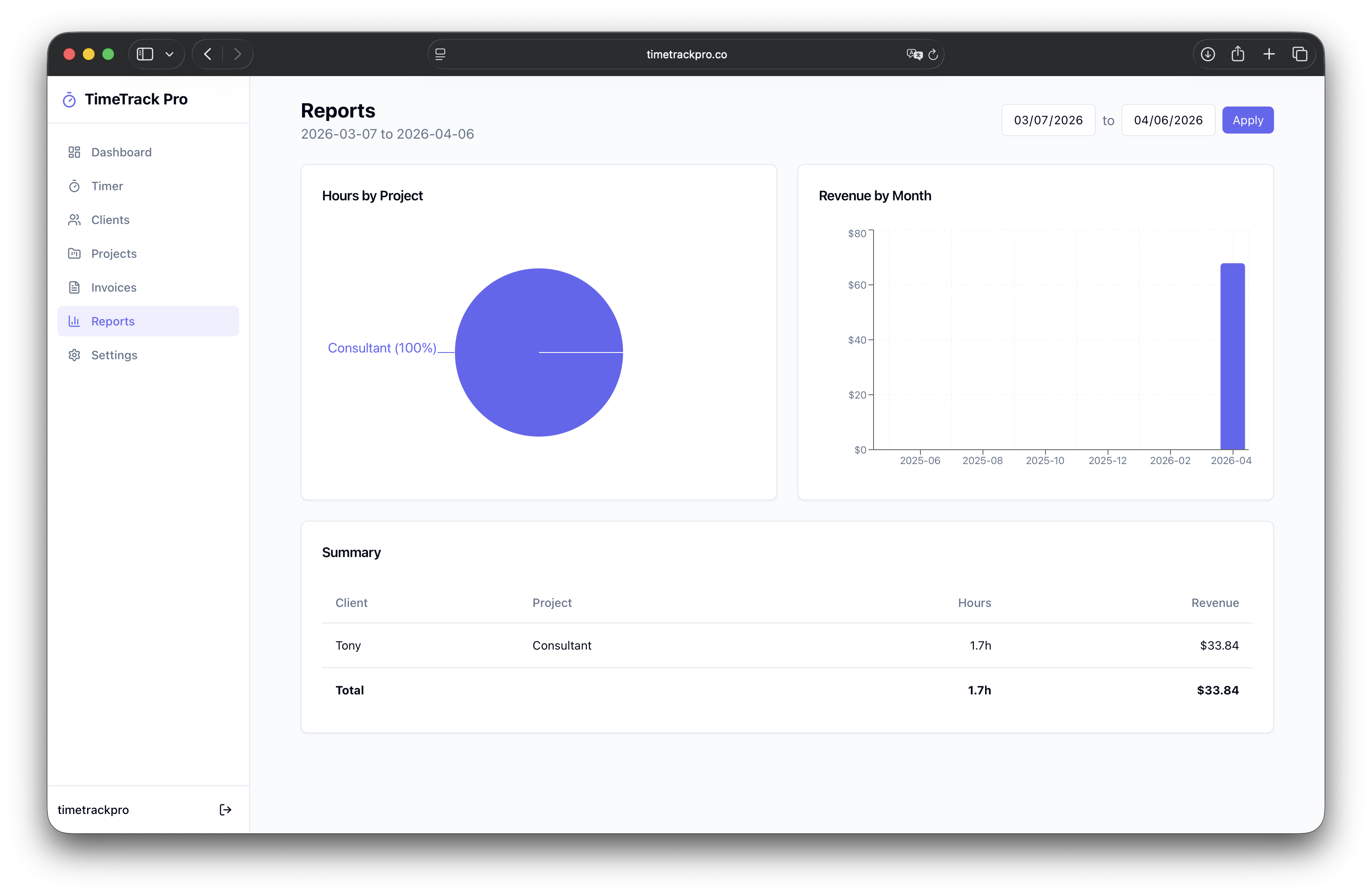The height and width of the screenshot is (896, 1372).
Task: Open the Clients section
Action: point(110,220)
